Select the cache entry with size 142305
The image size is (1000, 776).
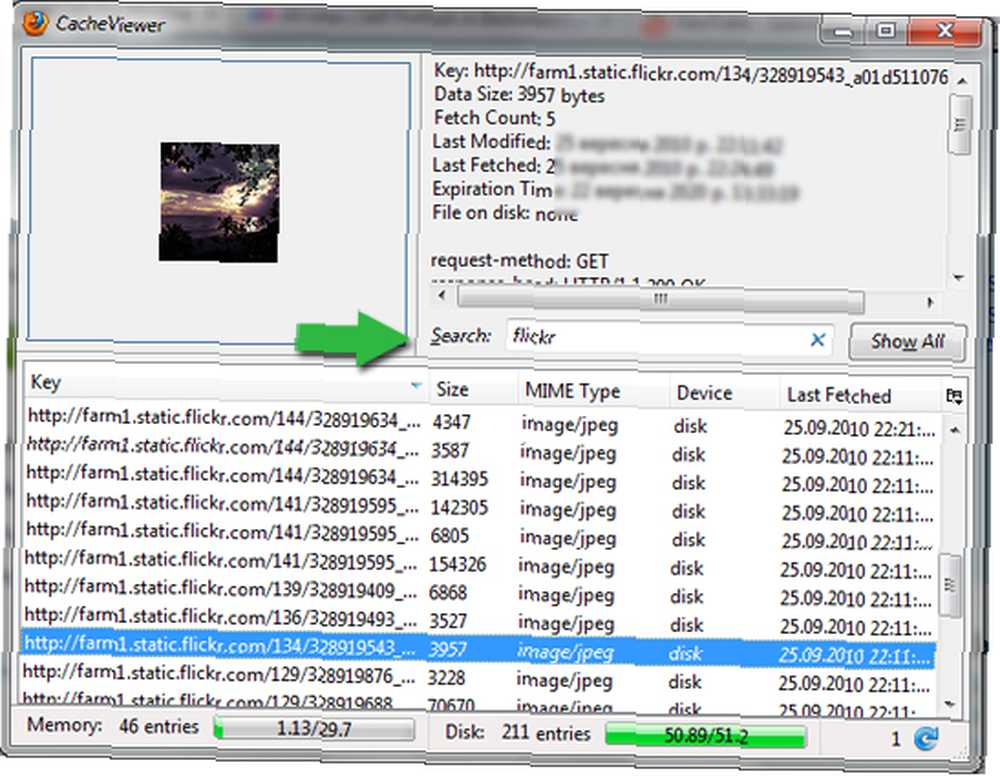tap(479, 509)
